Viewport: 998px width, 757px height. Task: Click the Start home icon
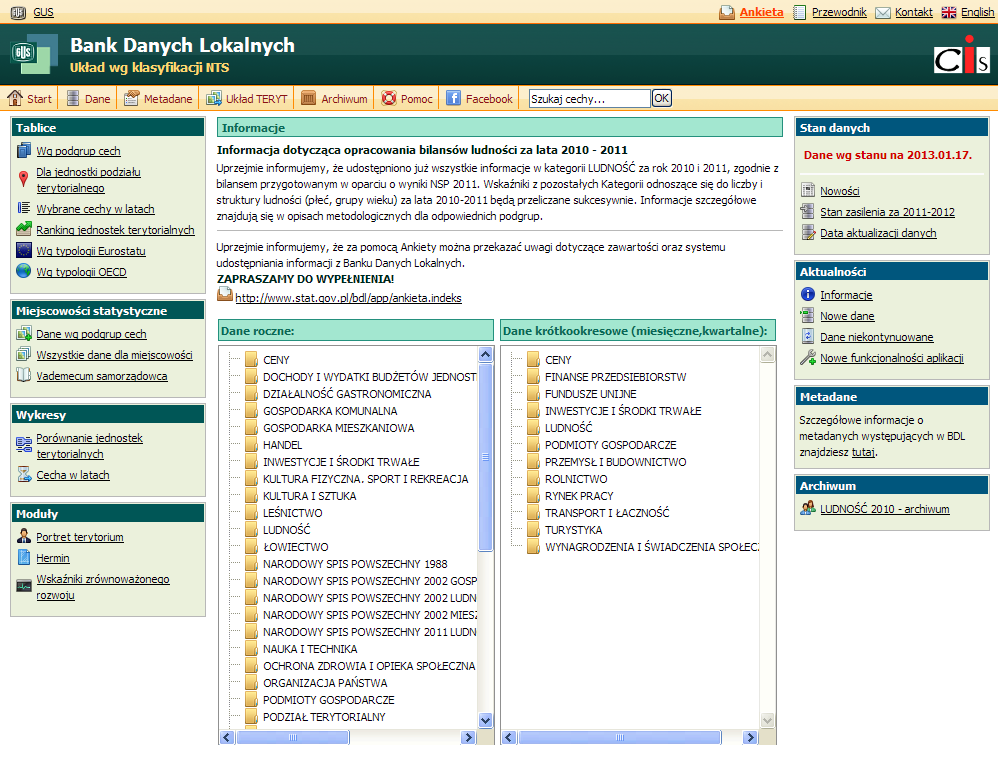[x=15, y=98]
